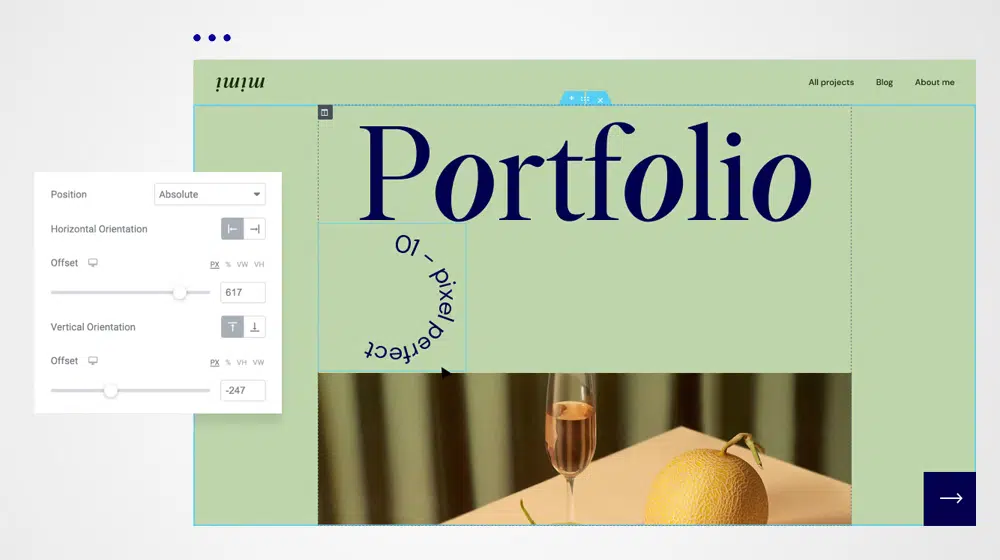Click the responsive device icon beside horizontal Offset

[x=93, y=263]
